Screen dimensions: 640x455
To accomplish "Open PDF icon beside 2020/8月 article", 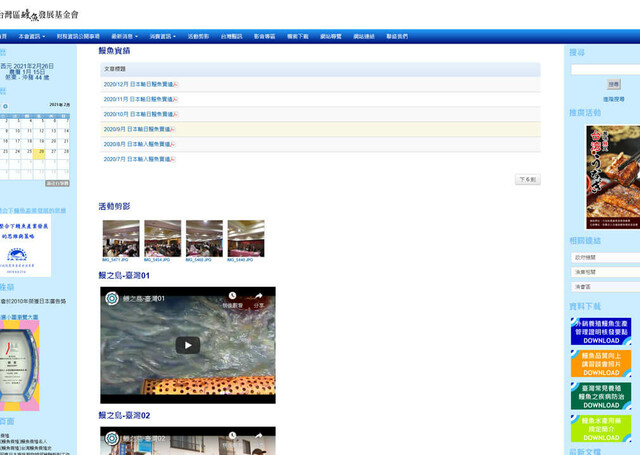I will 173,144.
